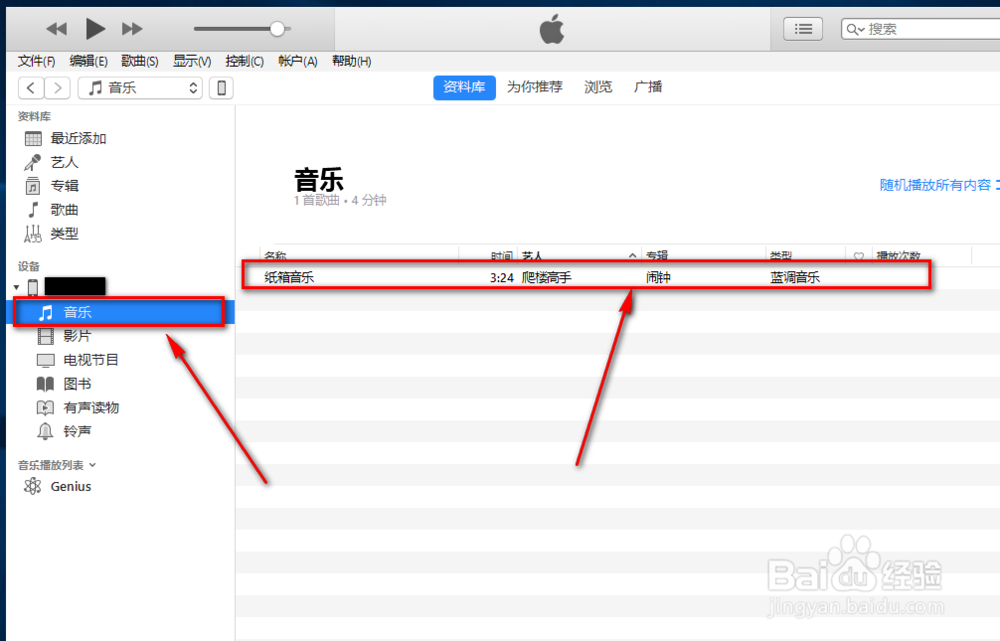
Task: Open the list view button by search
Action: pyautogui.click(x=803, y=29)
